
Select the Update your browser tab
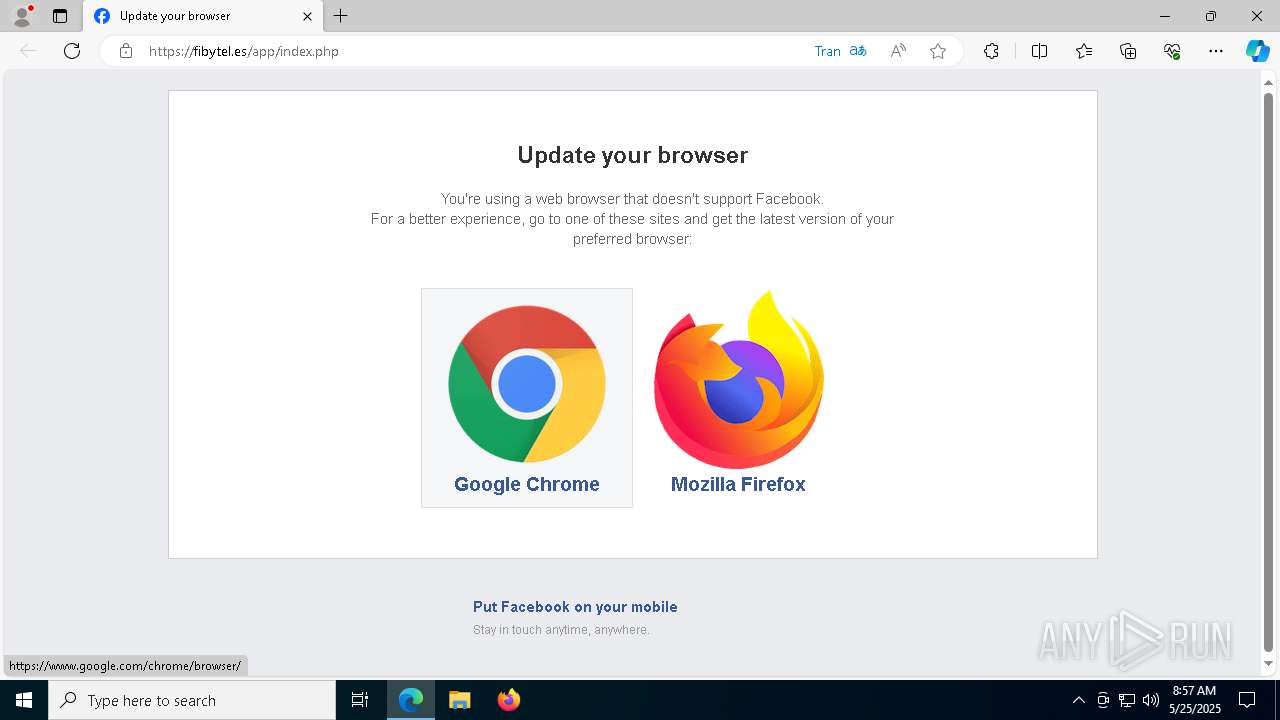coord(203,16)
